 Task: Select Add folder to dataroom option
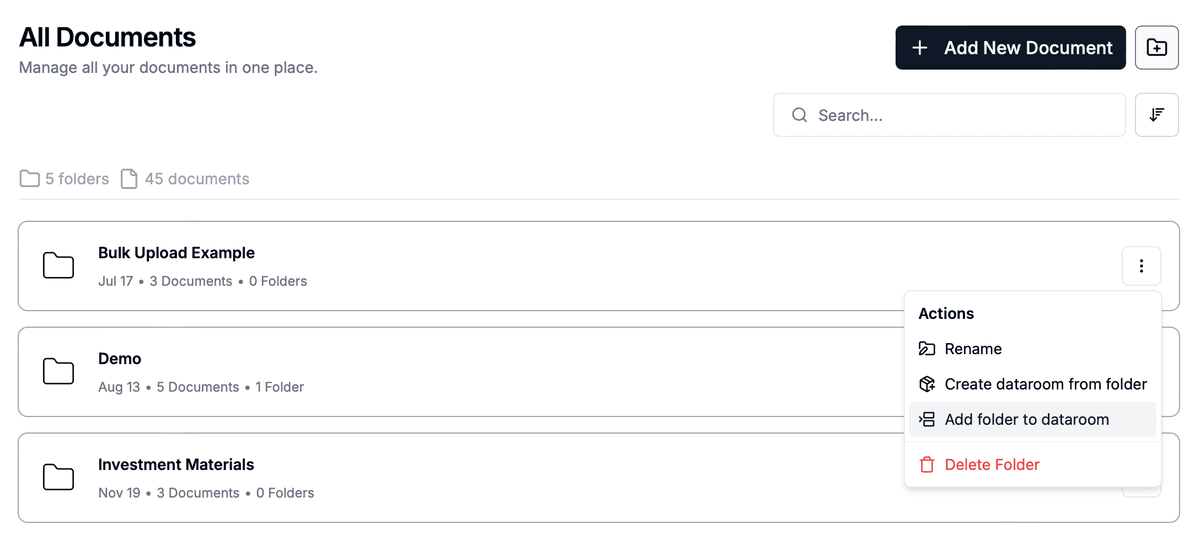pos(1026,419)
